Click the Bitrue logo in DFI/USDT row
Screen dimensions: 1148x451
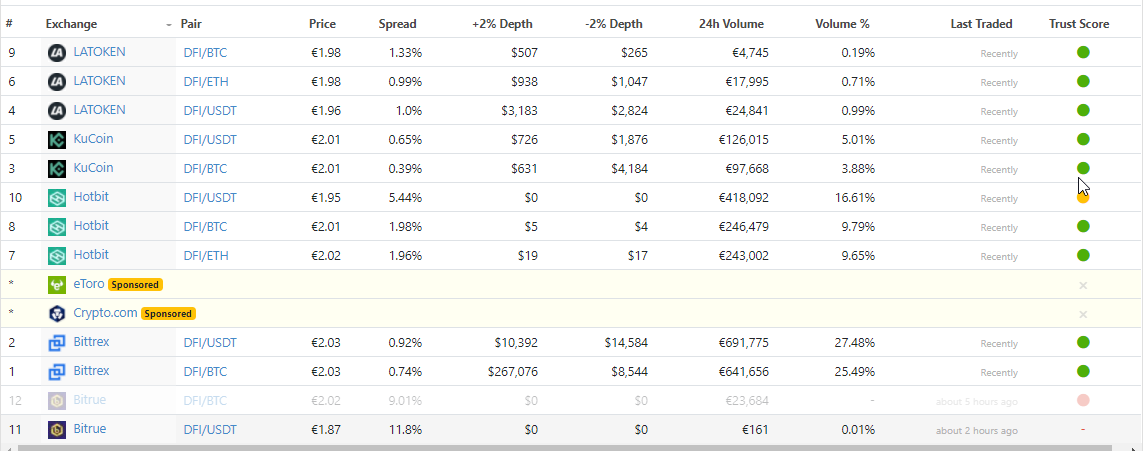pyautogui.click(x=57, y=430)
